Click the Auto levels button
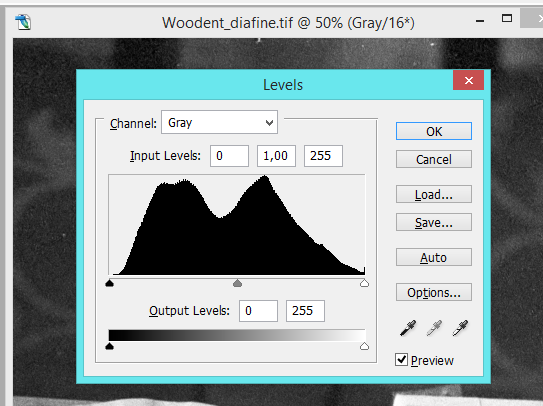 click(434, 257)
